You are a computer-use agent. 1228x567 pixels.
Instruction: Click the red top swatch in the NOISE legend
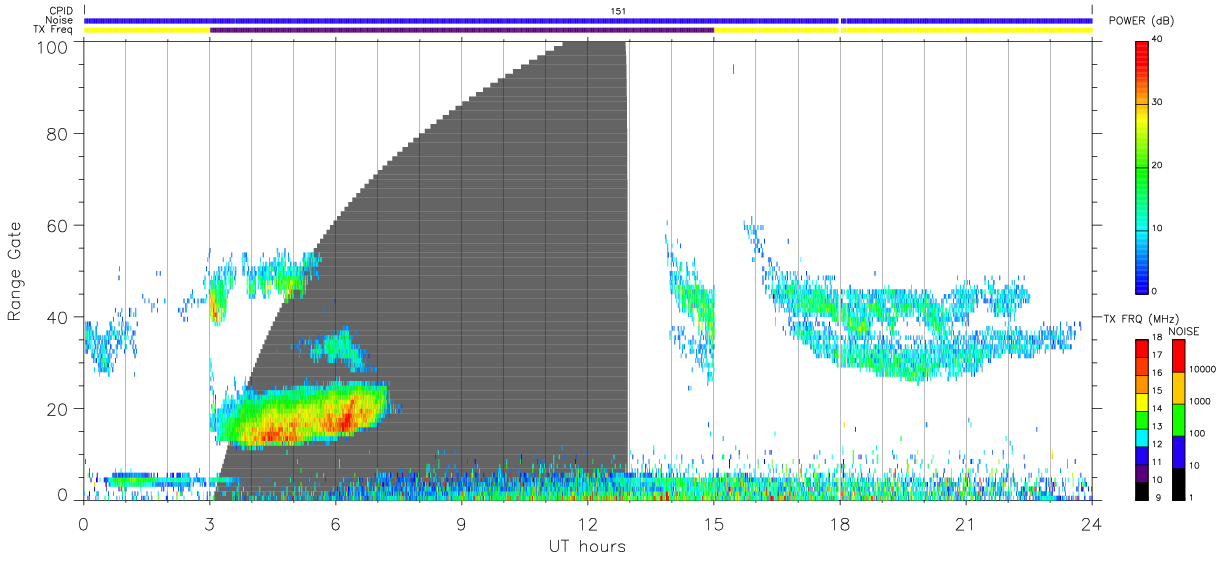1179,356
